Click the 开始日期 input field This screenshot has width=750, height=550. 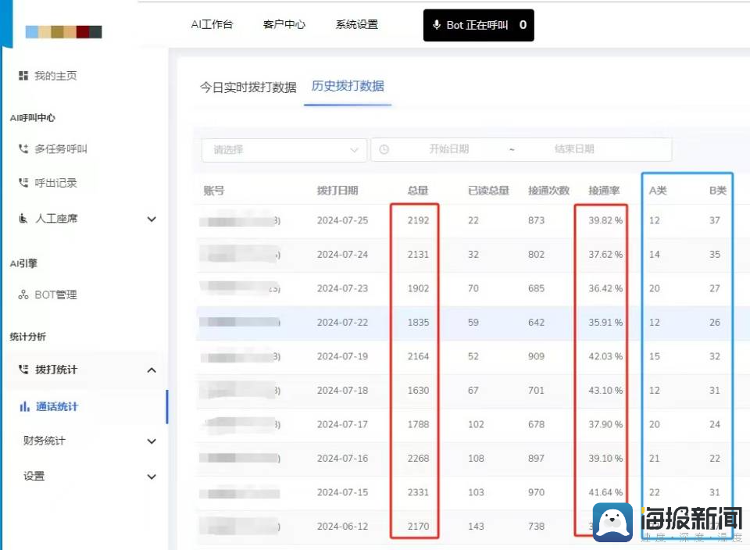tap(449, 149)
